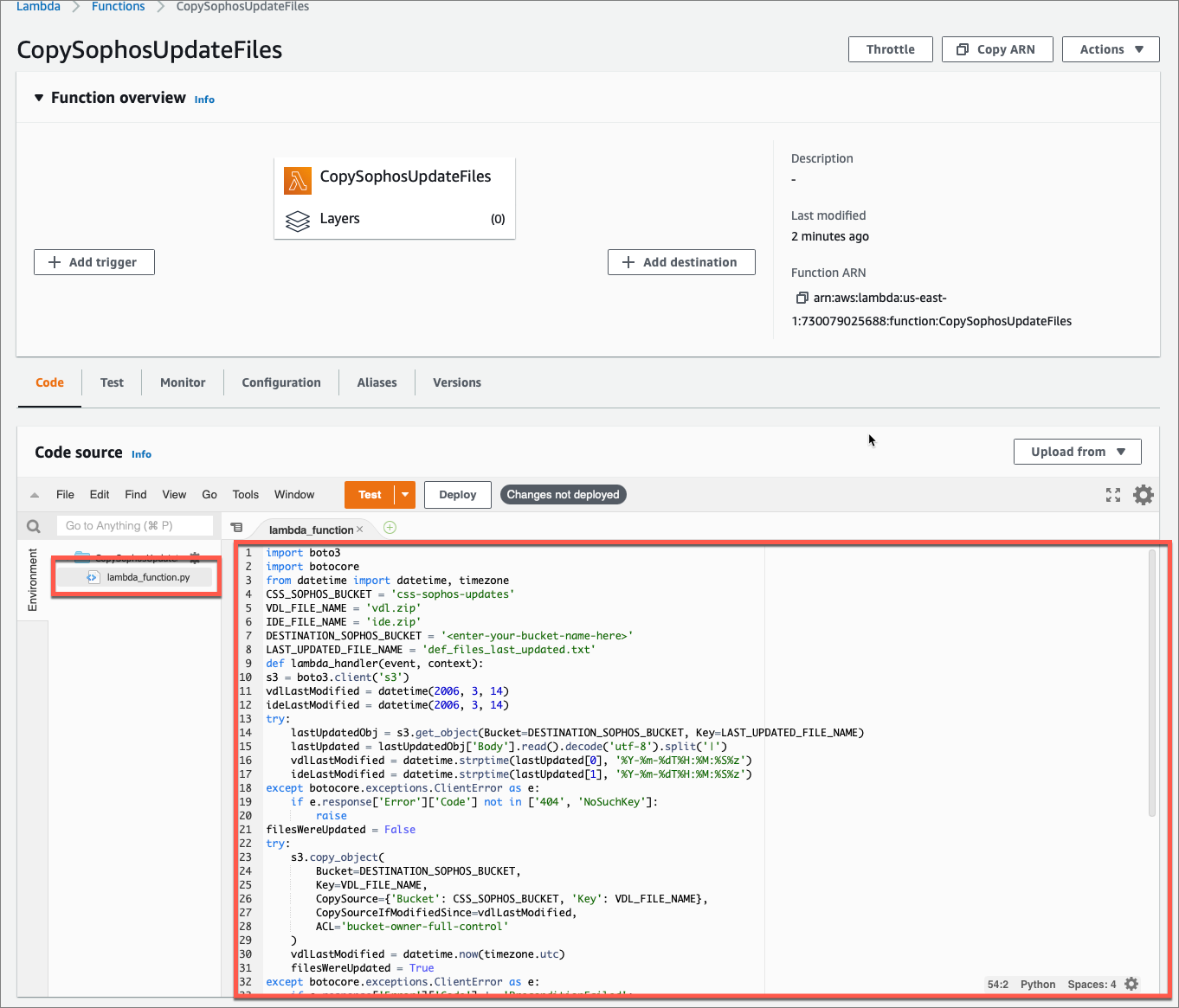Open status bar gear settings icon
The width and height of the screenshot is (1179, 1008).
tap(1131, 984)
